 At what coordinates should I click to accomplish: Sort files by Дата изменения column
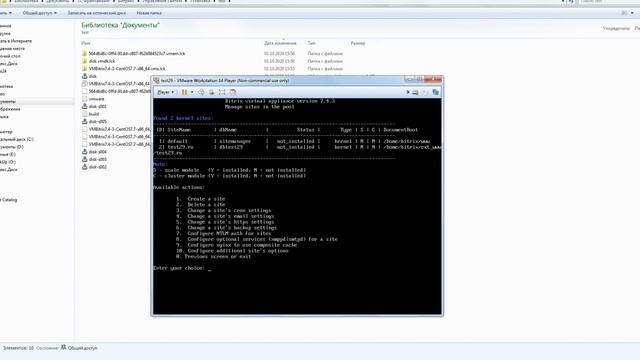(x=280, y=43)
